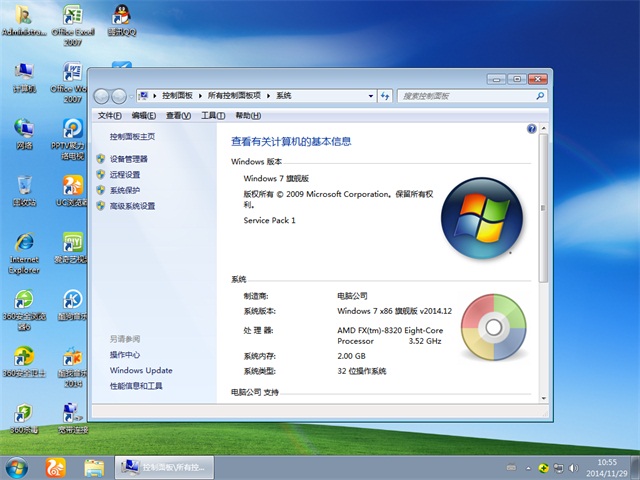The image size is (640, 480).
Task: Expand breadcrumb arrow after 控制面板
Action: point(201,96)
